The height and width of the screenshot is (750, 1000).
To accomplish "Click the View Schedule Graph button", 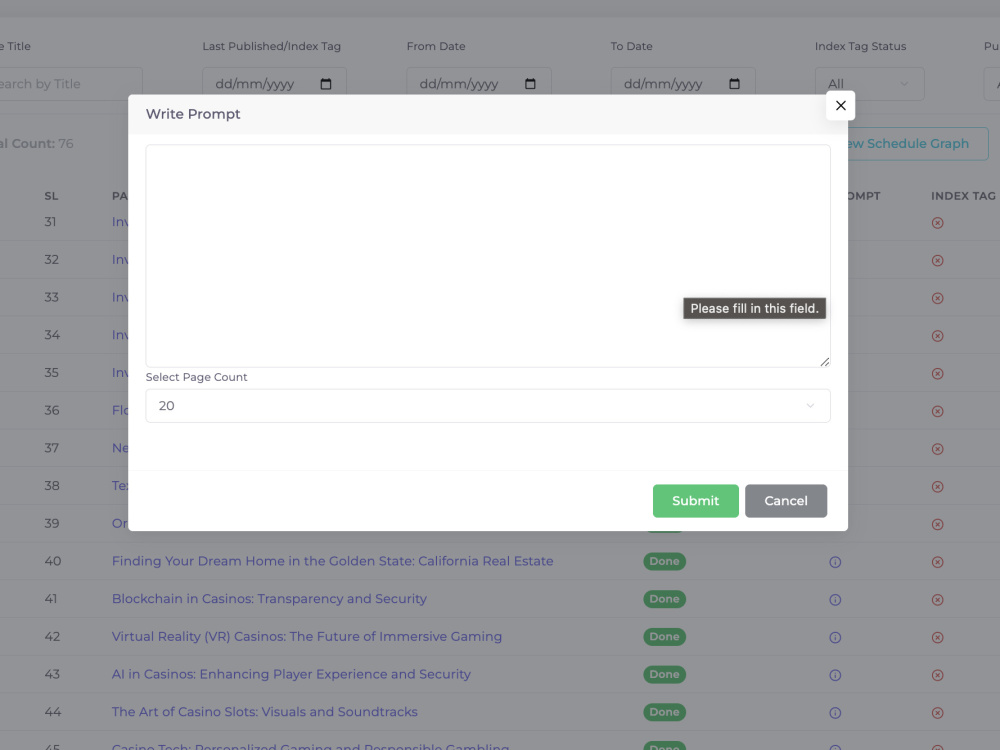I will (917, 143).
